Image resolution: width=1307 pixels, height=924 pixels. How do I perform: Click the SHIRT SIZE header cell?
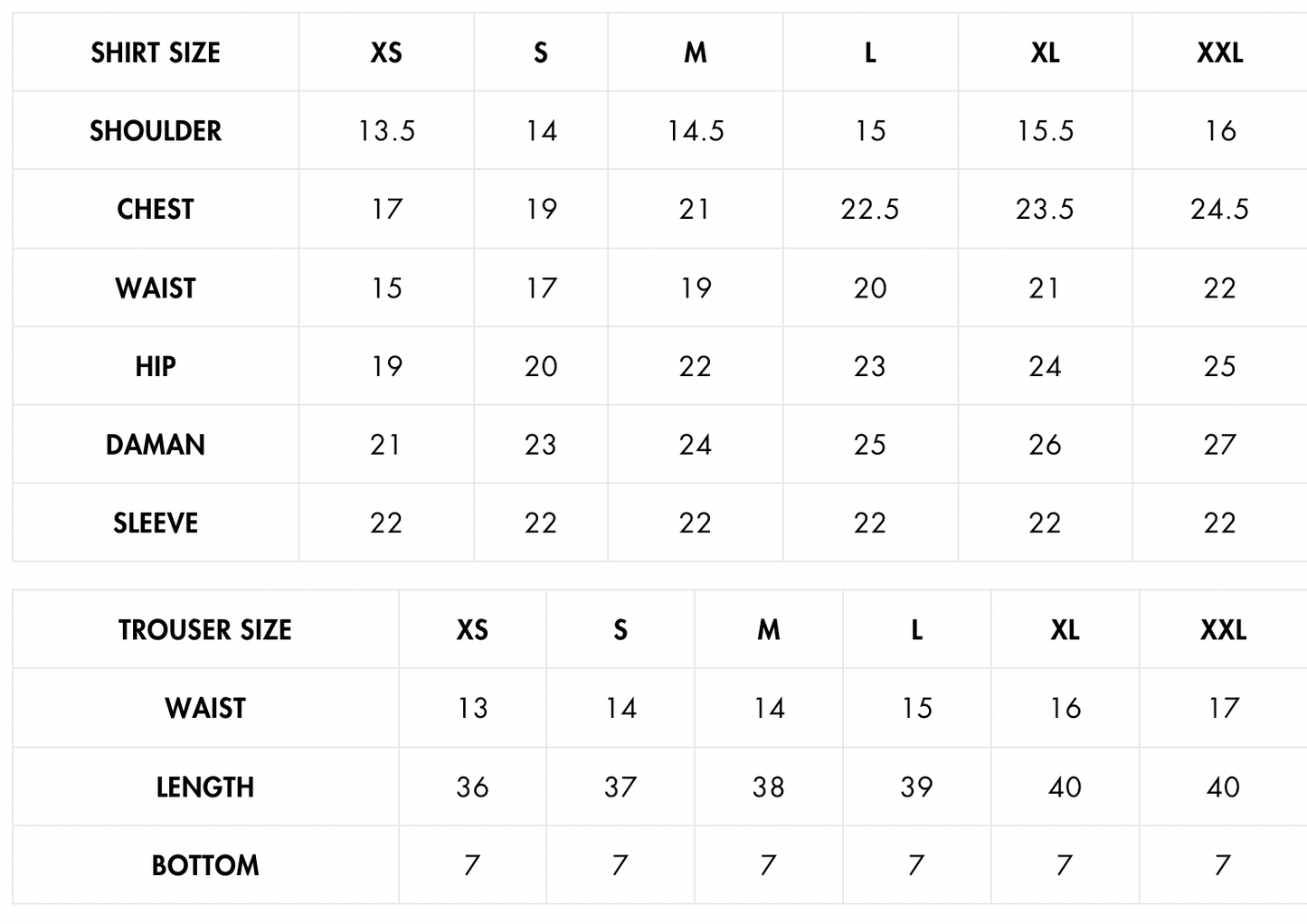[156, 52]
